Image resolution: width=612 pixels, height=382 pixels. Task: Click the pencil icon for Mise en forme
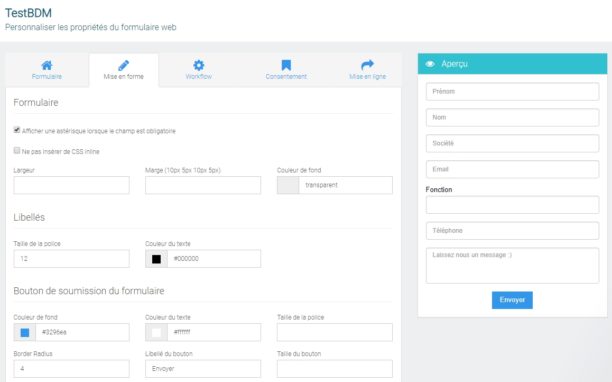click(x=123, y=65)
